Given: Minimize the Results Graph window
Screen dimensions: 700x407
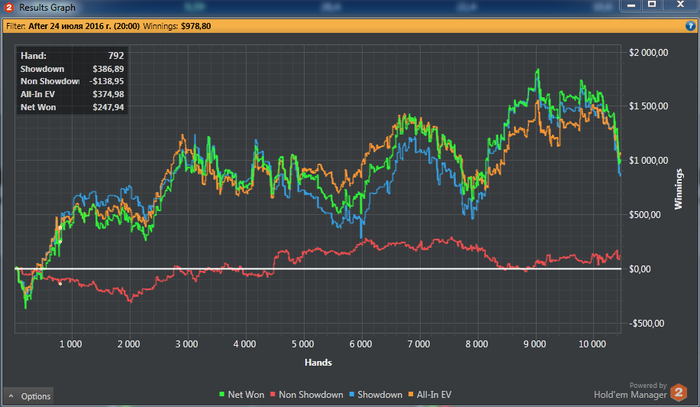Looking at the screenshot, I should click(630, 5).
